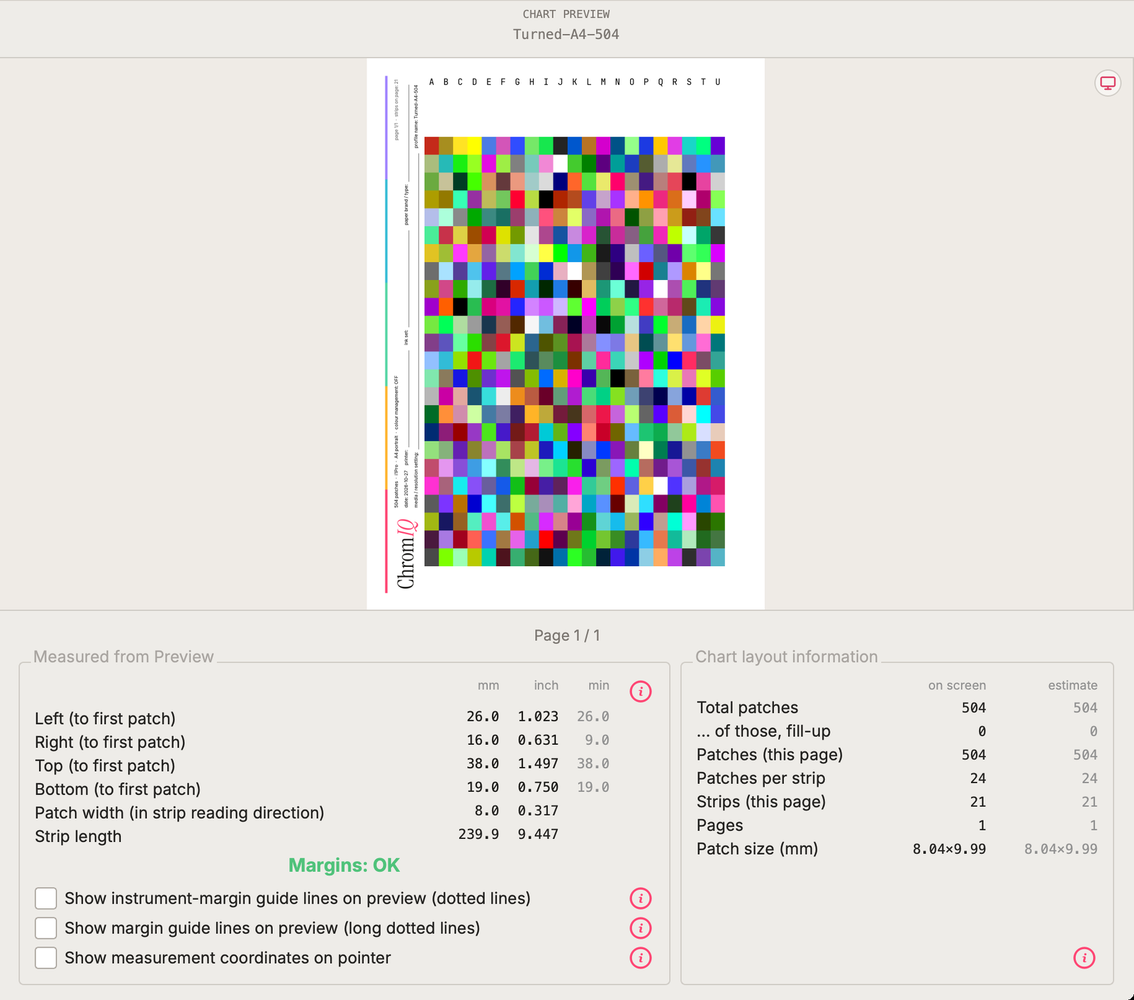Click the Measured from Preview panel title

click(x=124, y=657)
